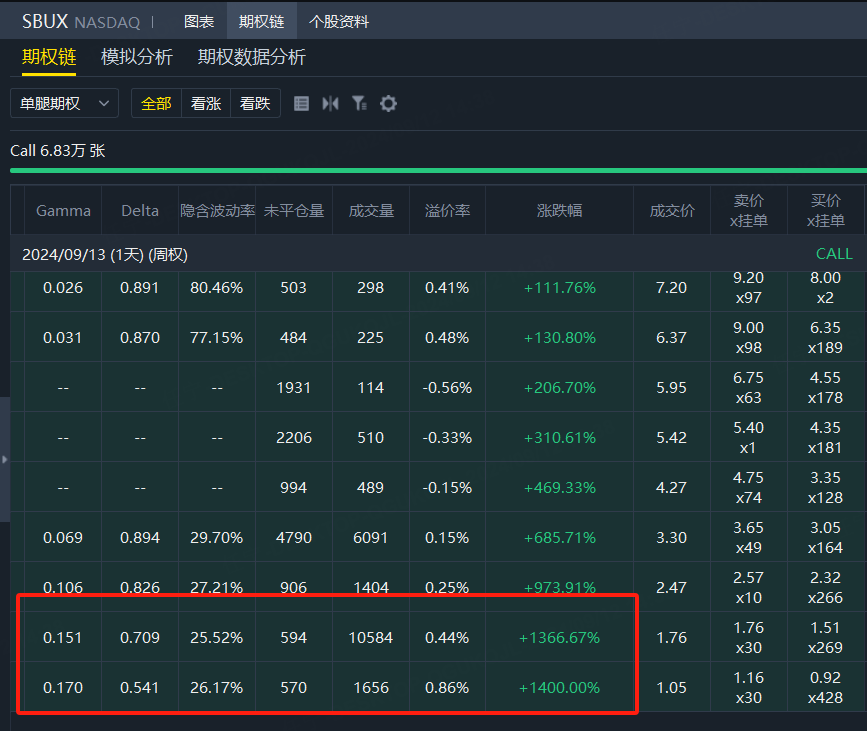
Task: Sort by the 涨跌幅 column header
Action: [560, 211]
